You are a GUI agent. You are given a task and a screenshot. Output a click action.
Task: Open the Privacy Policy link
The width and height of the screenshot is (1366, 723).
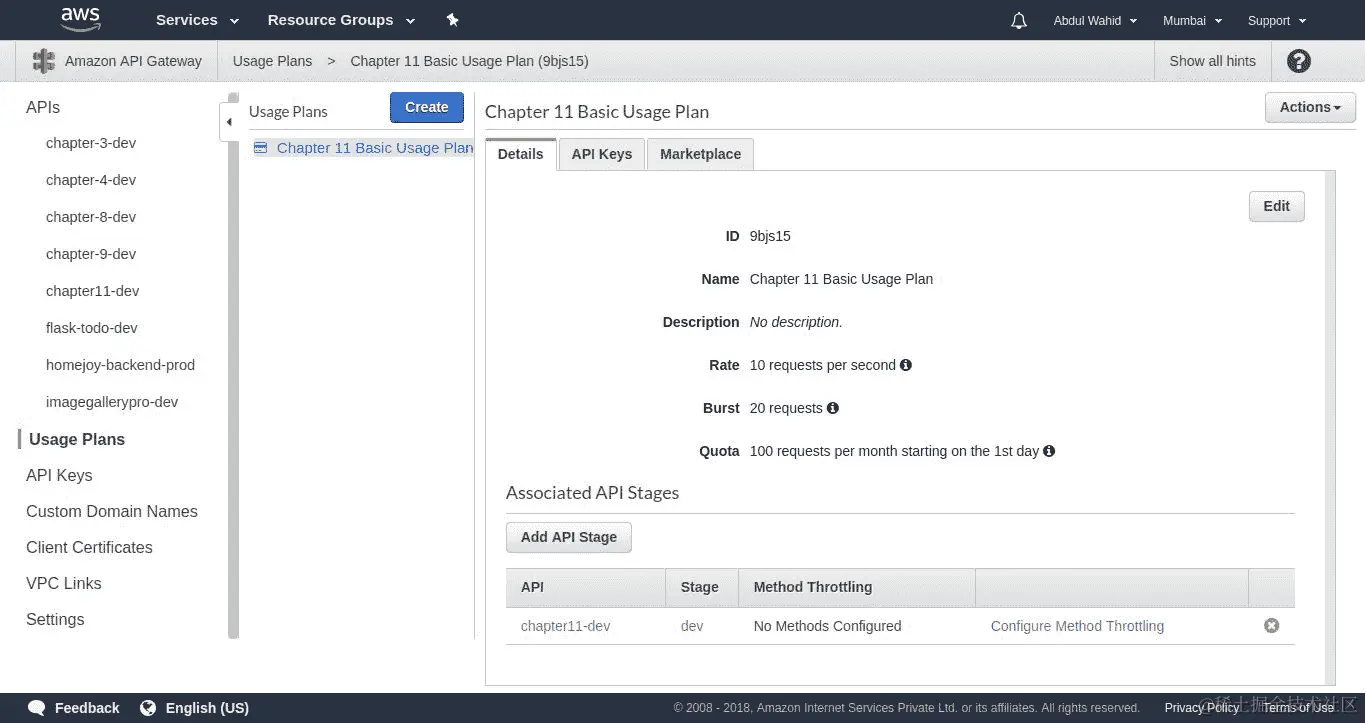(1202, 708)
